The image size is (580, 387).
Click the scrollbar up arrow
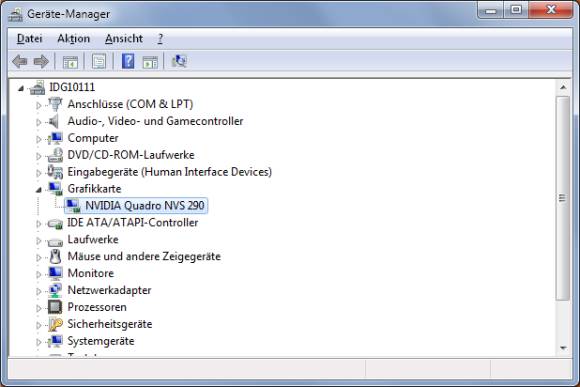pos(563,87)
